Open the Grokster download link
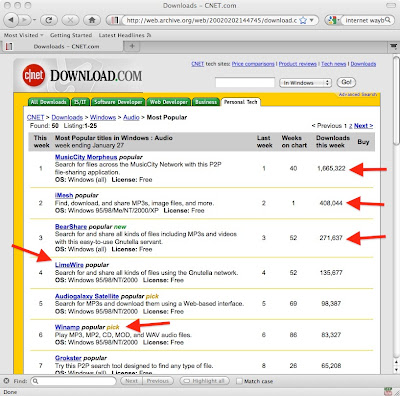This screenshot has height=396, width=400. click(x=68, y=358)
